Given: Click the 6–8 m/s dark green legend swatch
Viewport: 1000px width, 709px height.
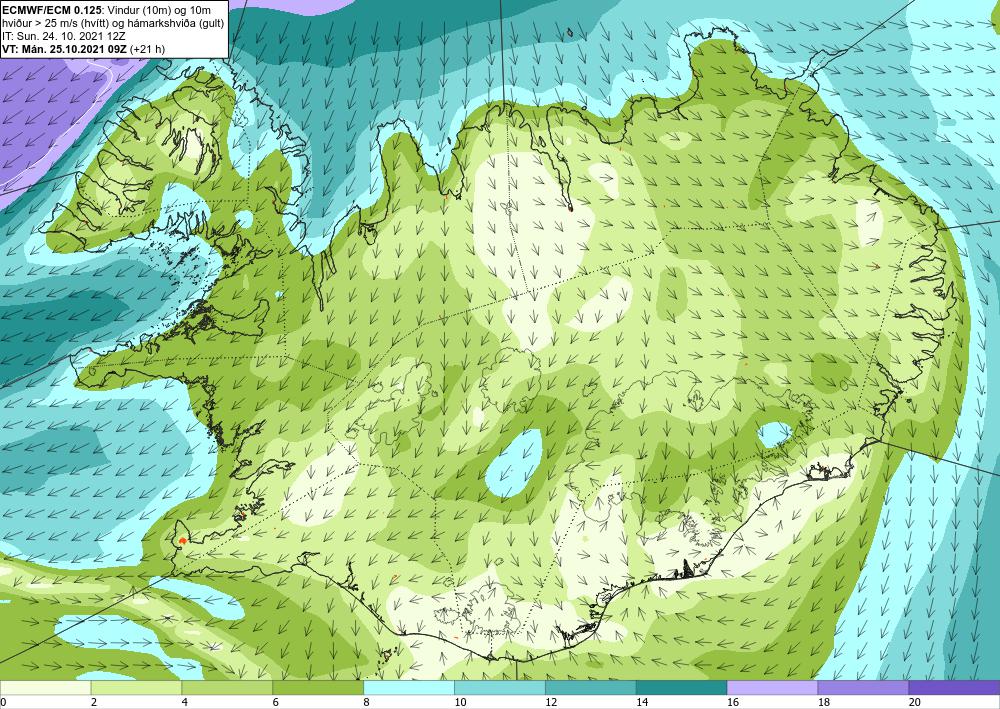Looking at the screenshot, I should 318,687.
